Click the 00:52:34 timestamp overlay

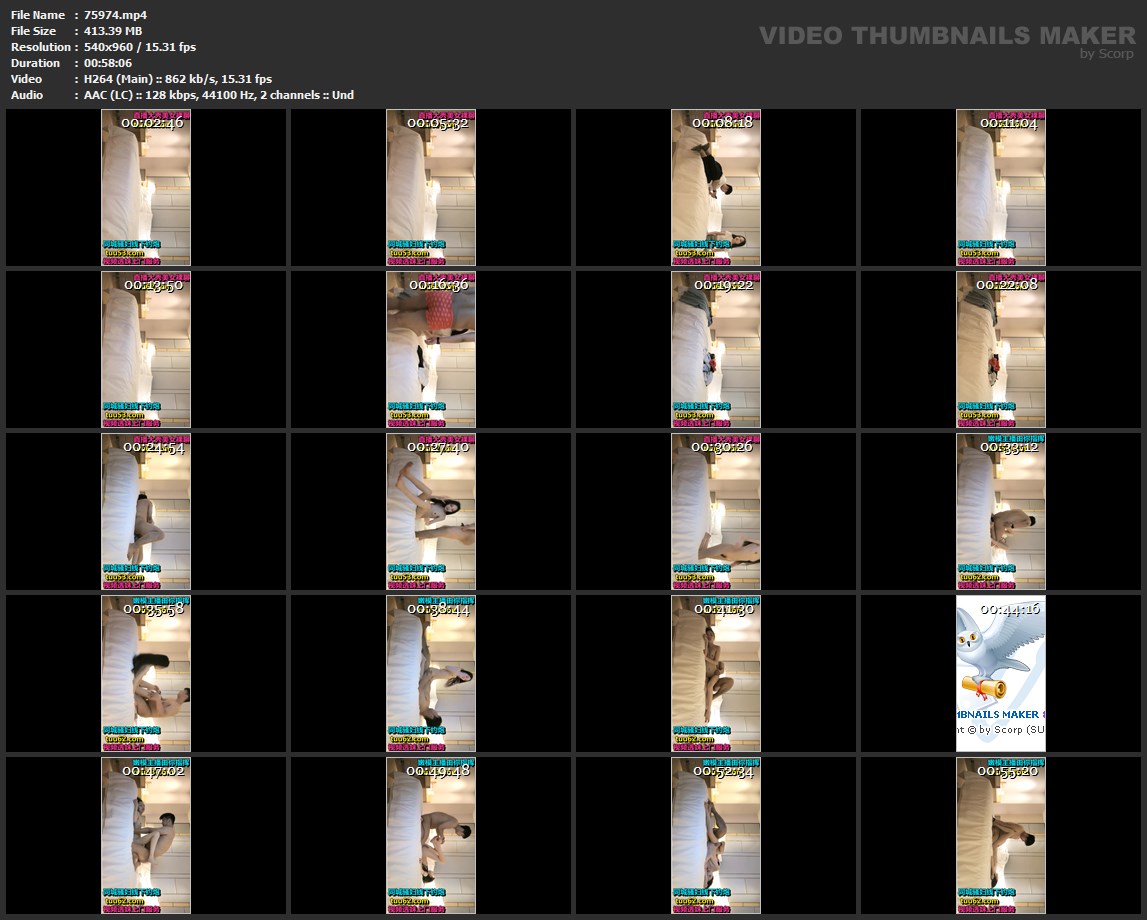pyautogui.click(x=723, y=771)
